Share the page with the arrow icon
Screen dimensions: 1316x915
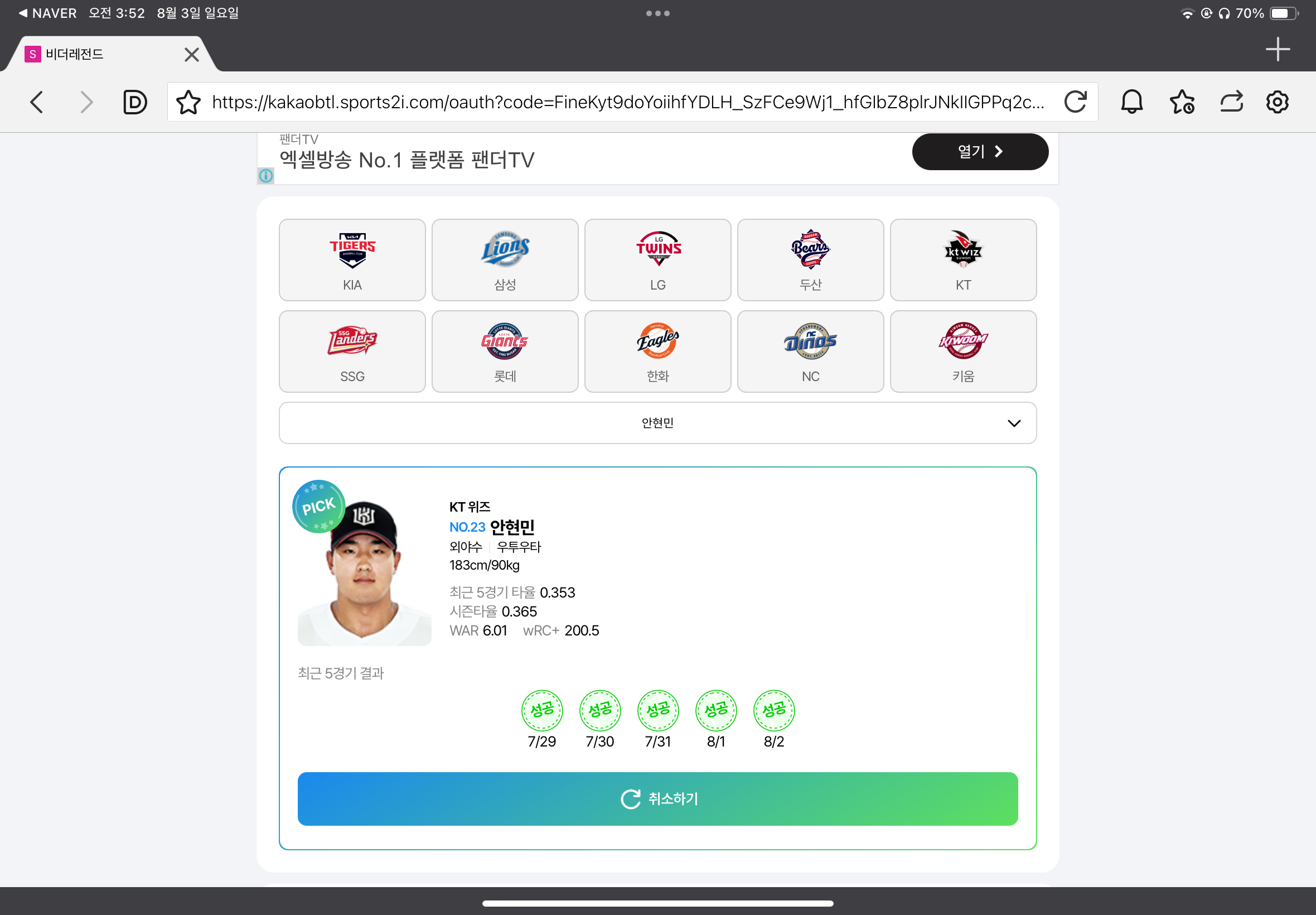click(x=1231, y=102)
